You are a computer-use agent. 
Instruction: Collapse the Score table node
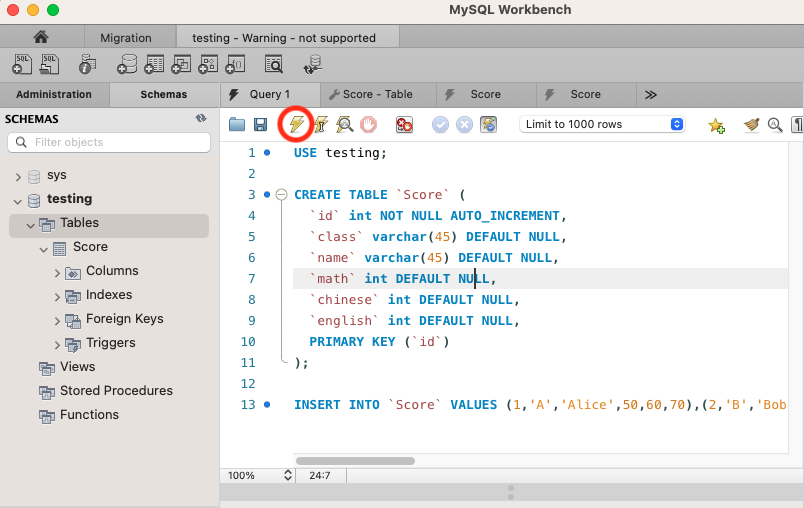click(44, 250)
